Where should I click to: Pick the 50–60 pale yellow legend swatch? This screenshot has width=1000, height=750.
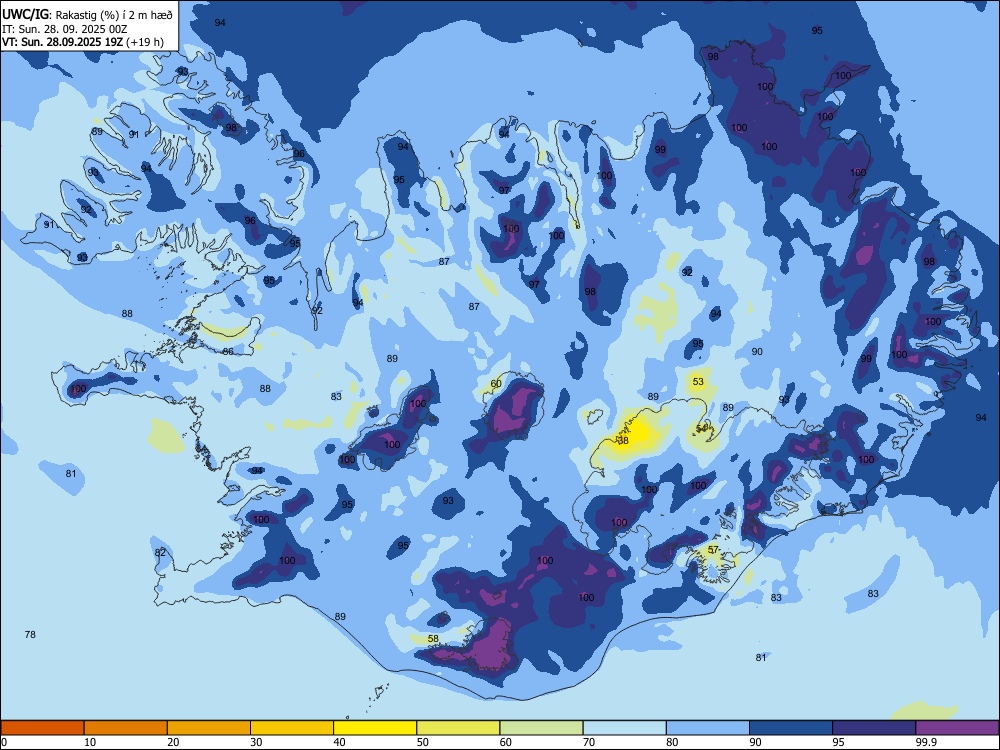click(458, 728)
